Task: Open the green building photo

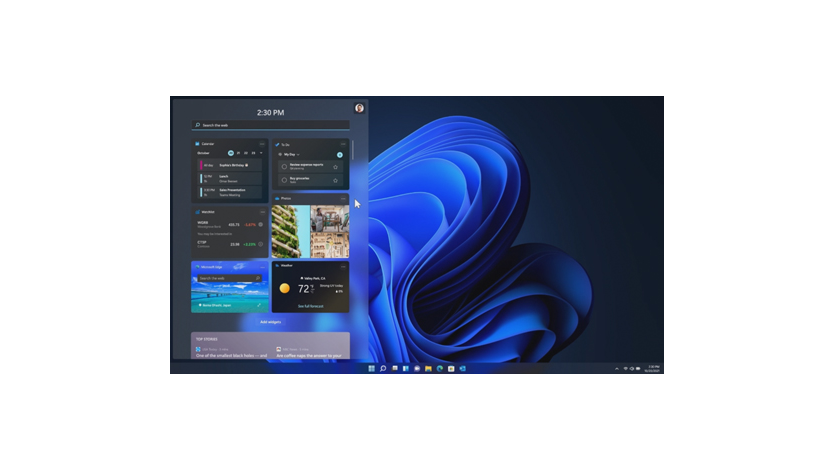Action: [x=291, y=232]
